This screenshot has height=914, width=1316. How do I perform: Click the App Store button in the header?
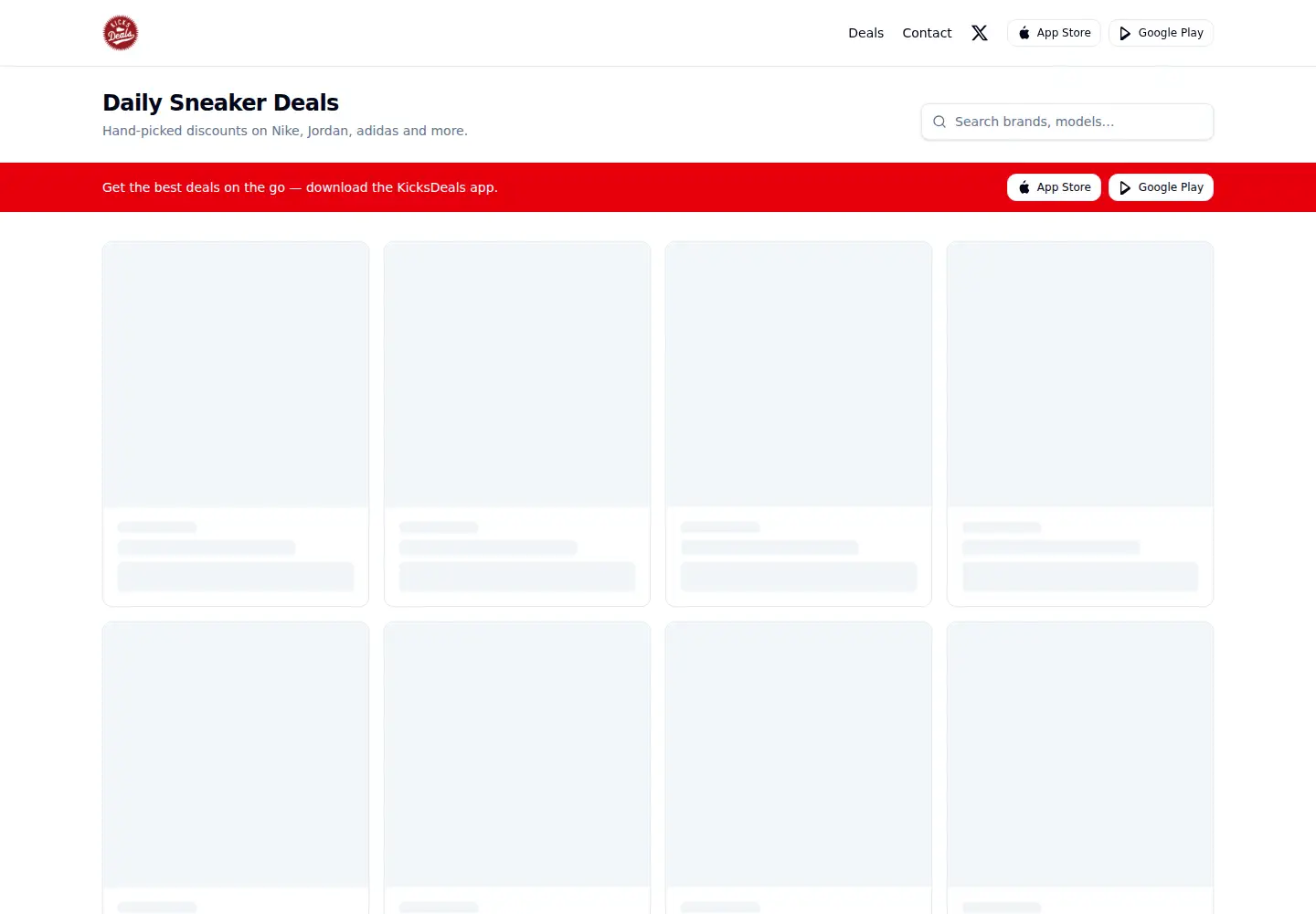(x=1054, y=33)
